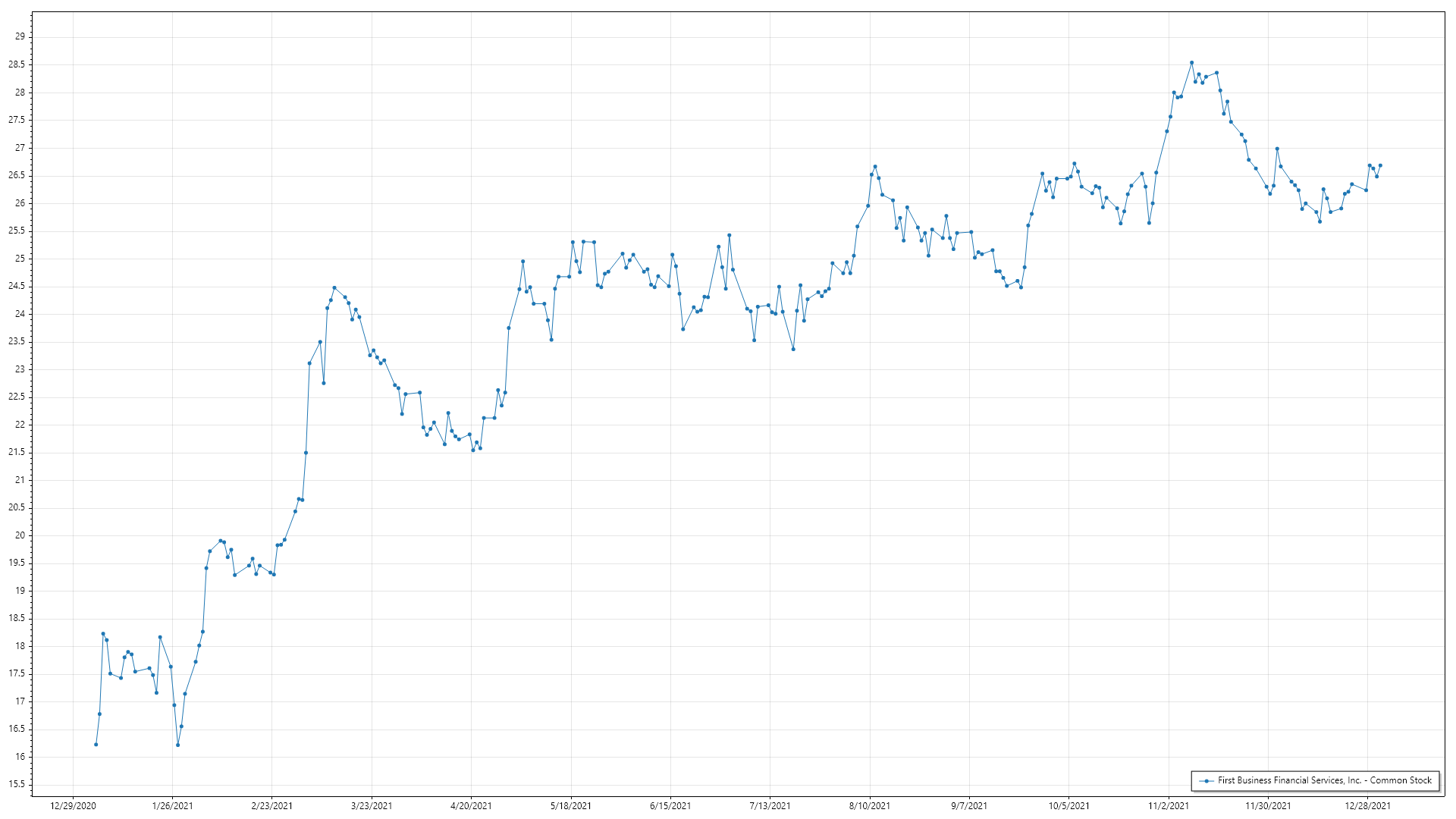Click the 27.5 y-axis value label
The image size is (1456, 819).
(17, 120)
